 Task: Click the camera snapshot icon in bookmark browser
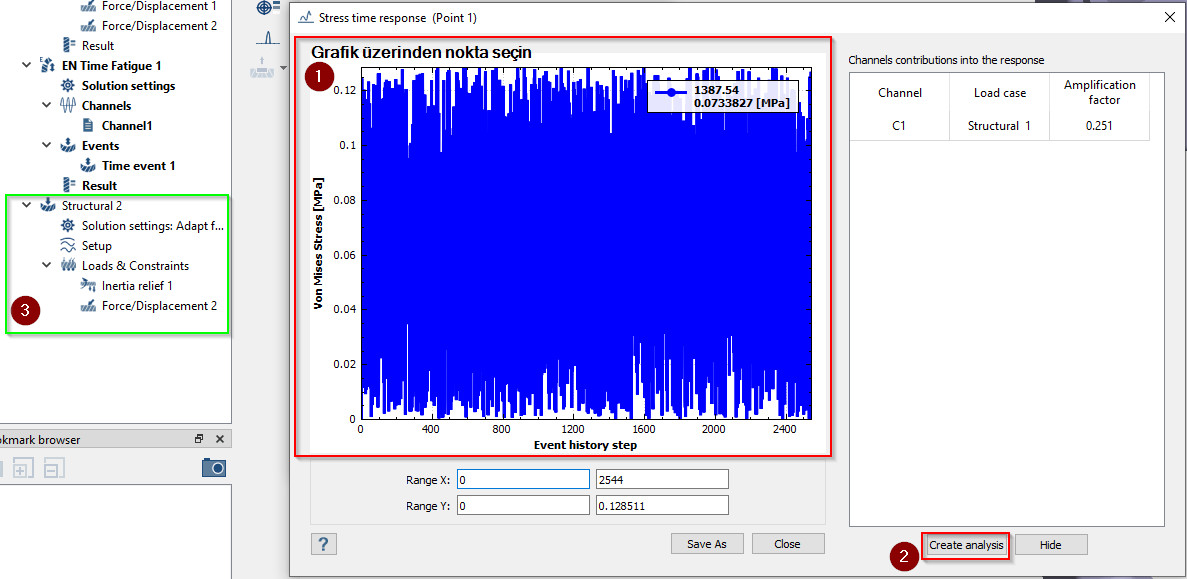click(213, 467)
